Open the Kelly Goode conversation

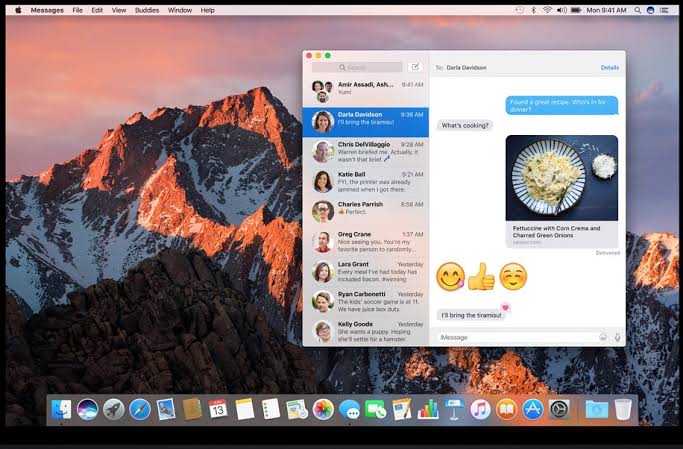point(365,332)
